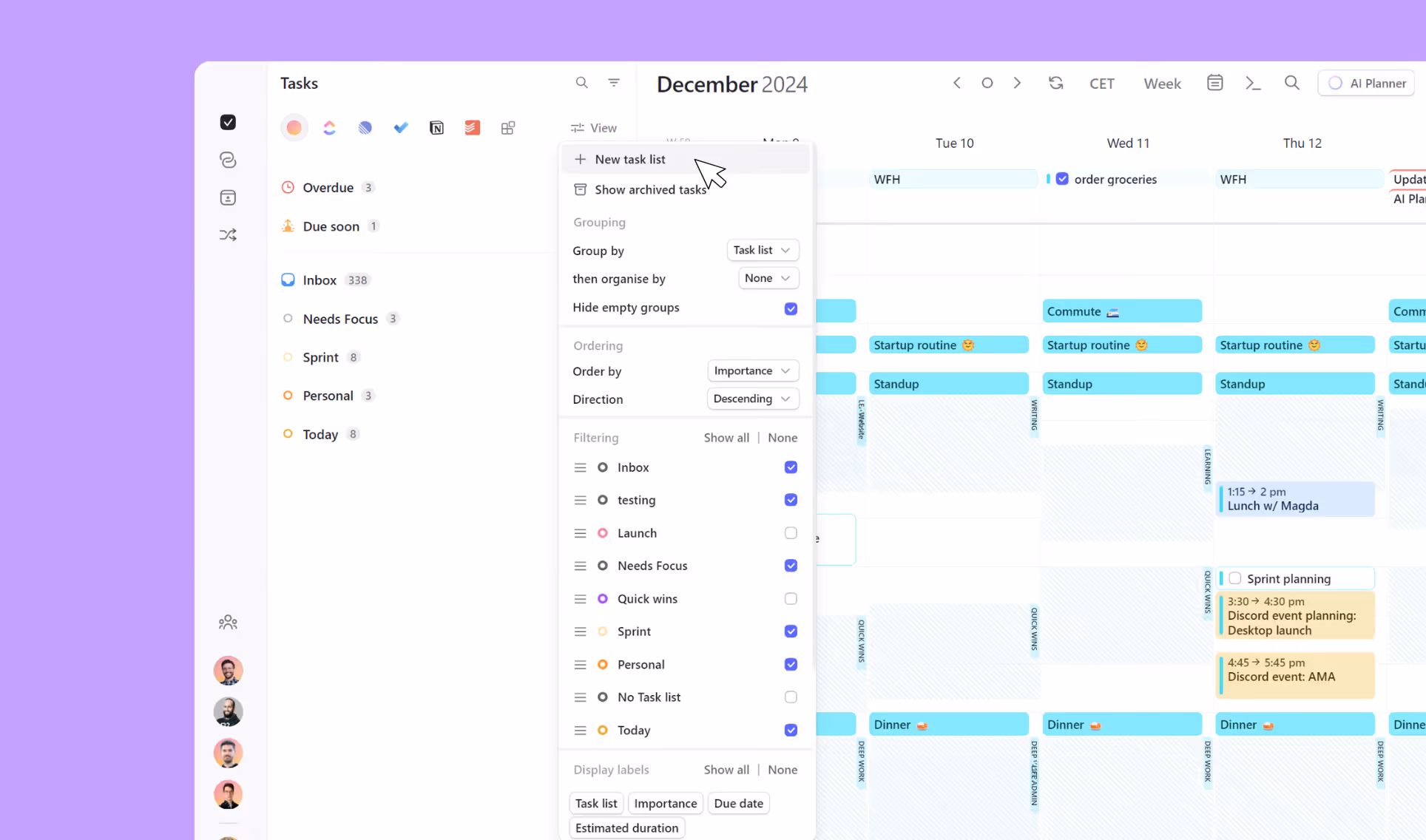Go to next week arrow
Screen dimensions: 1426x840
[x=1017, y=84]
